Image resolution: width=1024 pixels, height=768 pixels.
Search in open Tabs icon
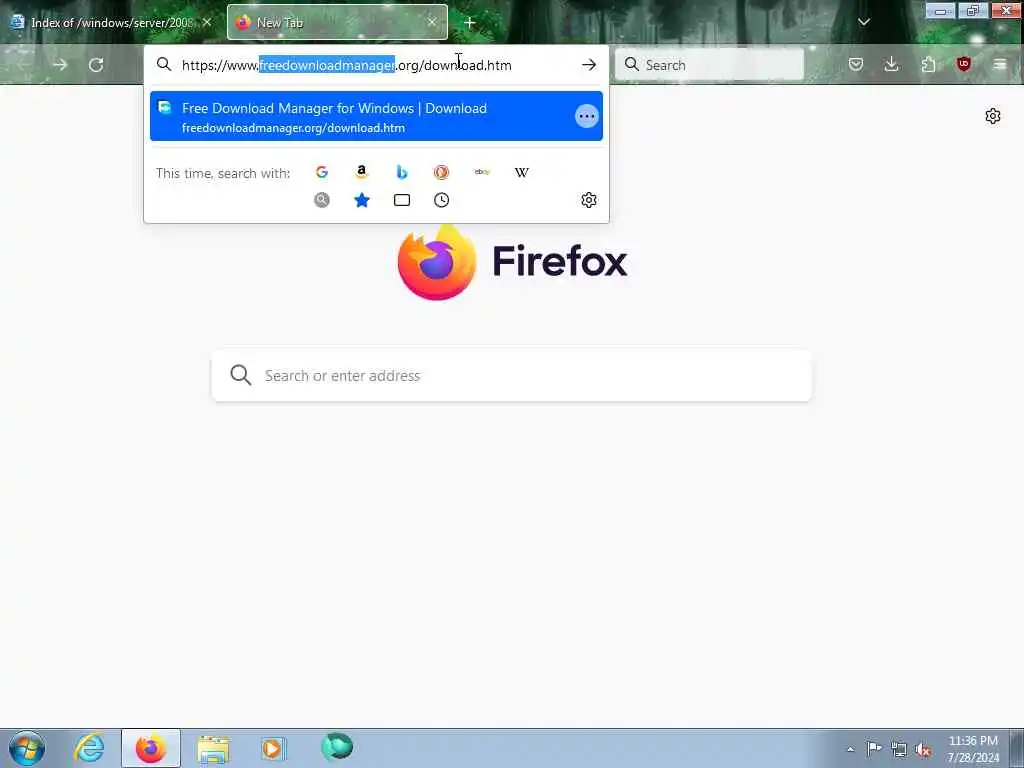click(402, 200)
